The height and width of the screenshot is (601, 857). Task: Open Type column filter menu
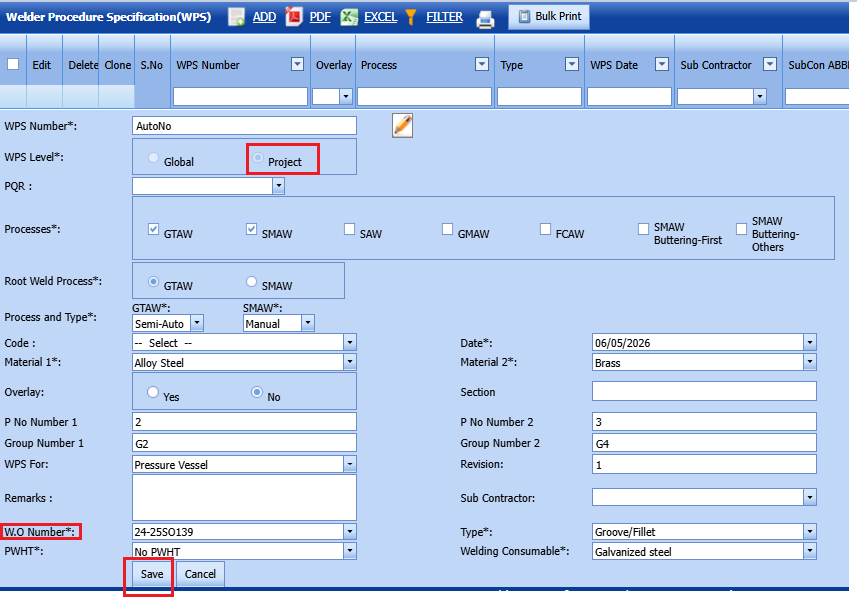pyautogui.click(x=572, y=64)
